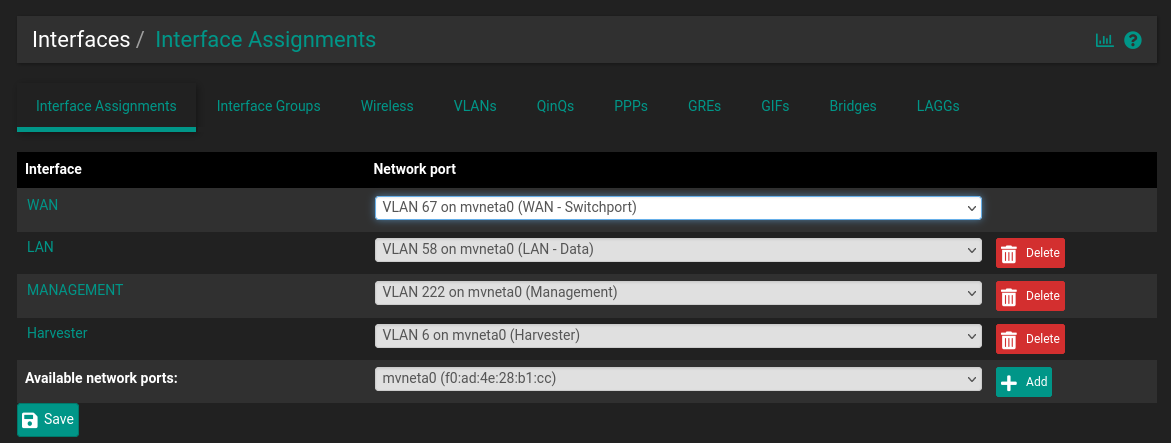Open the Harvester interface link
This screenshot has width=1171, height=443.
click(58, 332)
